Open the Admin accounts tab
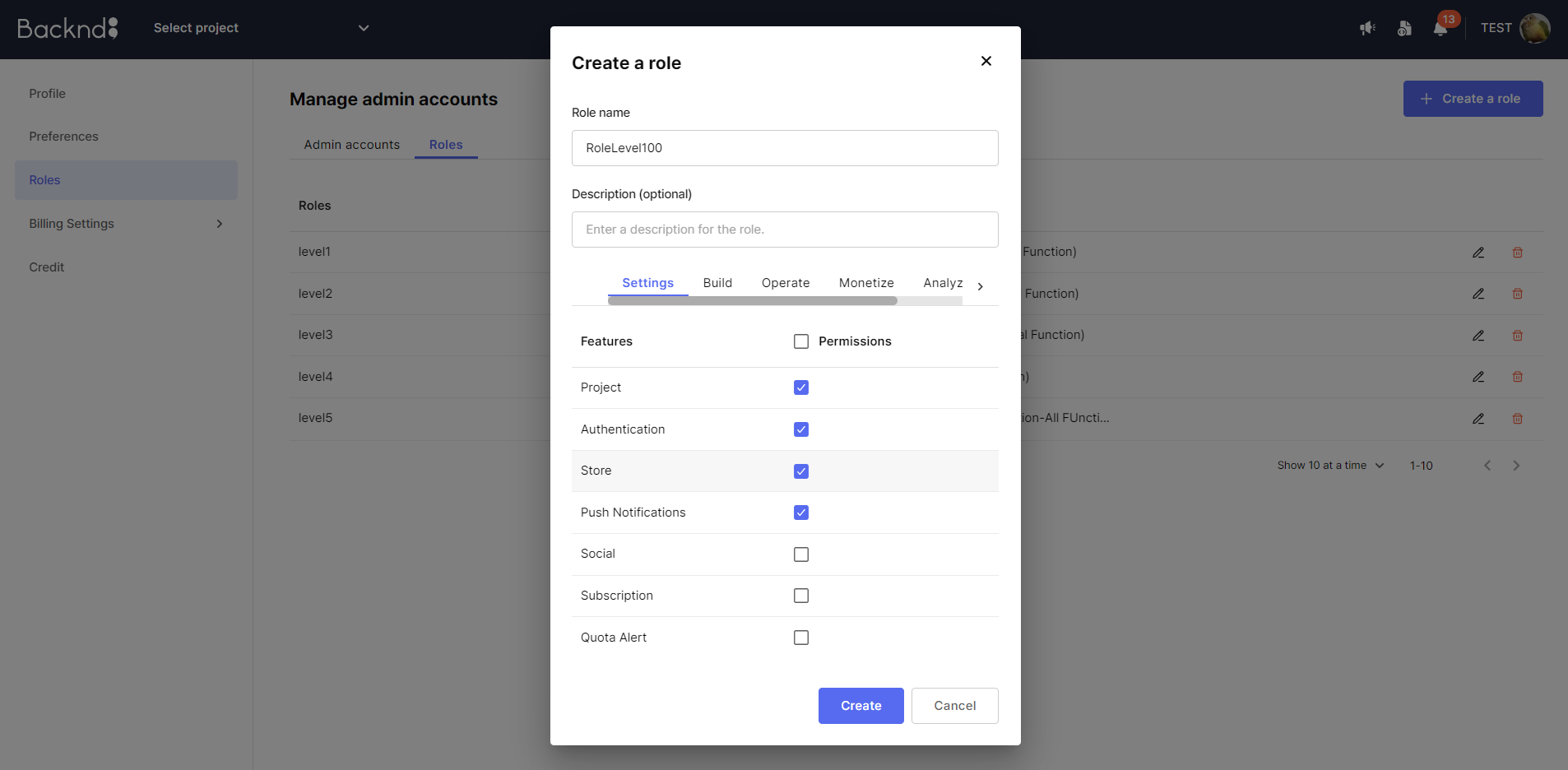Image resolution: width=1568 pixels, height=770 pixels. tap(352, 145)
